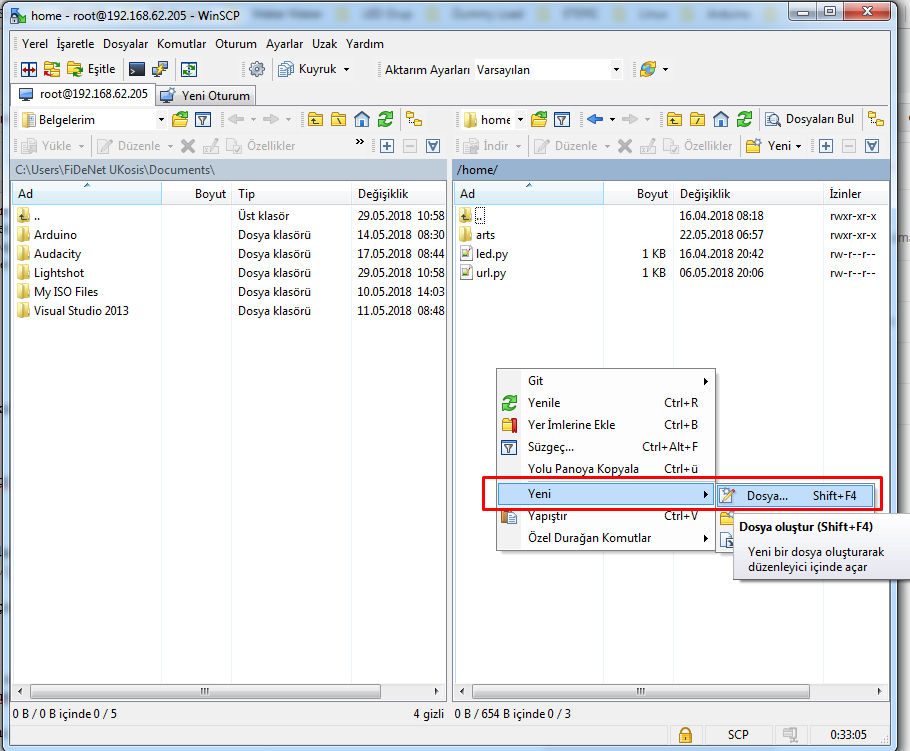Click the local directory tree icon

click(x=414, y=120)
